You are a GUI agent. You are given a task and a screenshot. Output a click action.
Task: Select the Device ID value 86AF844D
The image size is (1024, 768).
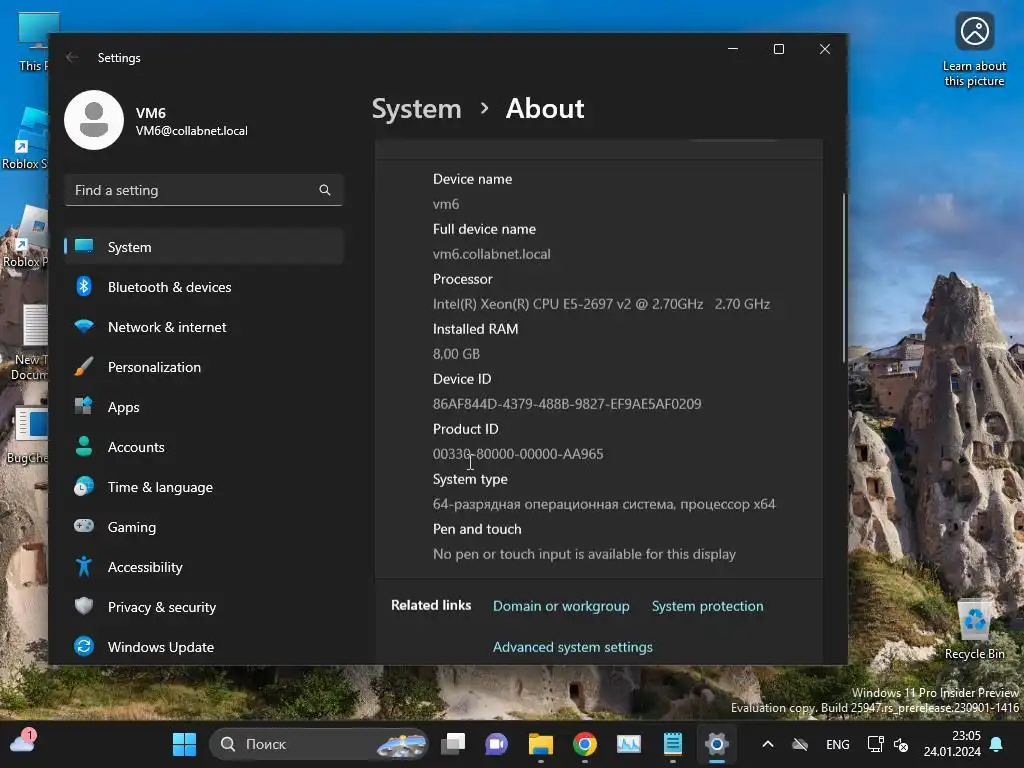pos(567,404)
